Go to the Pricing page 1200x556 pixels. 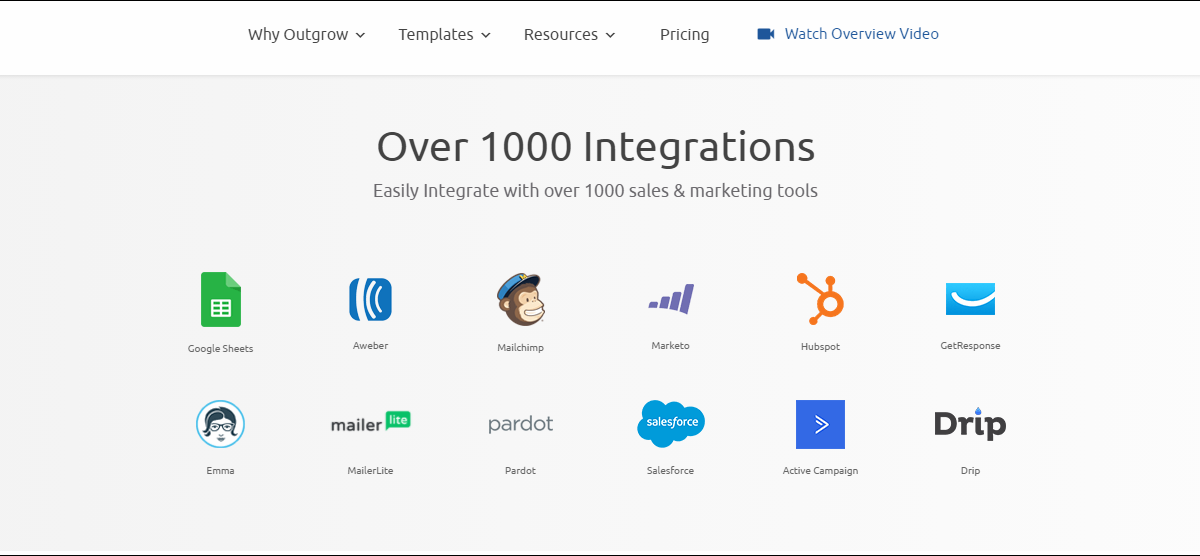(684, 34)
